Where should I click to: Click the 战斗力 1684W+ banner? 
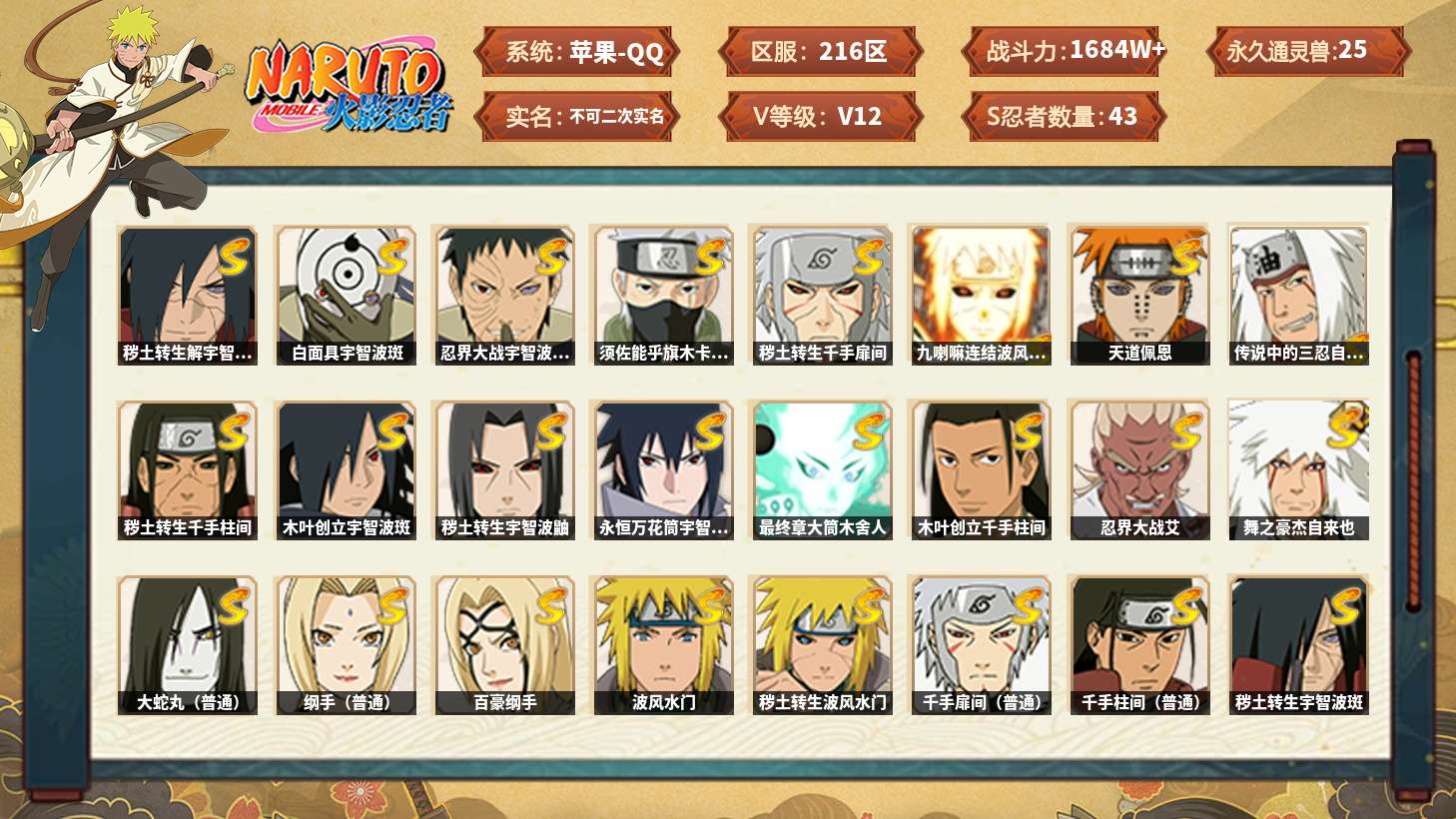[1065, 51]
